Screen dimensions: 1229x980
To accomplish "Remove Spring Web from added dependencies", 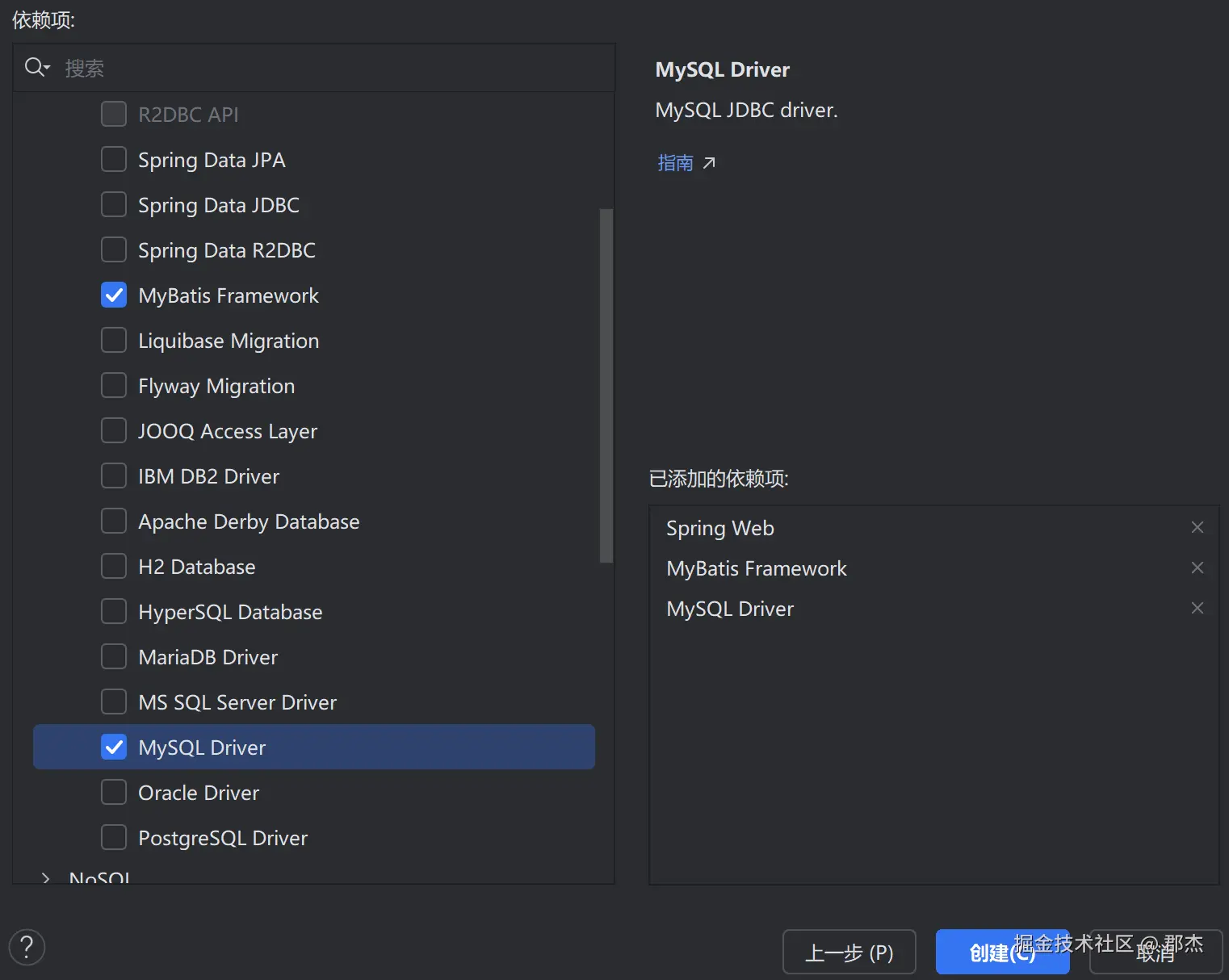I will point(1197,527).
